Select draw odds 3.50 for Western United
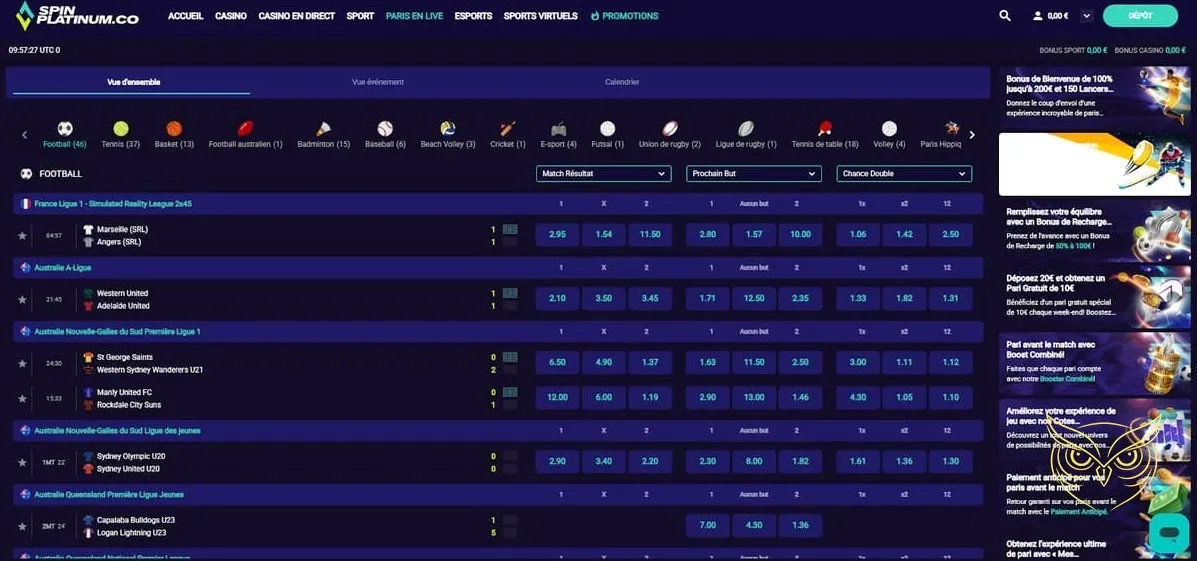Image resolution: width=1197 pixels, height=561 pixels. (x=604, y=298)
